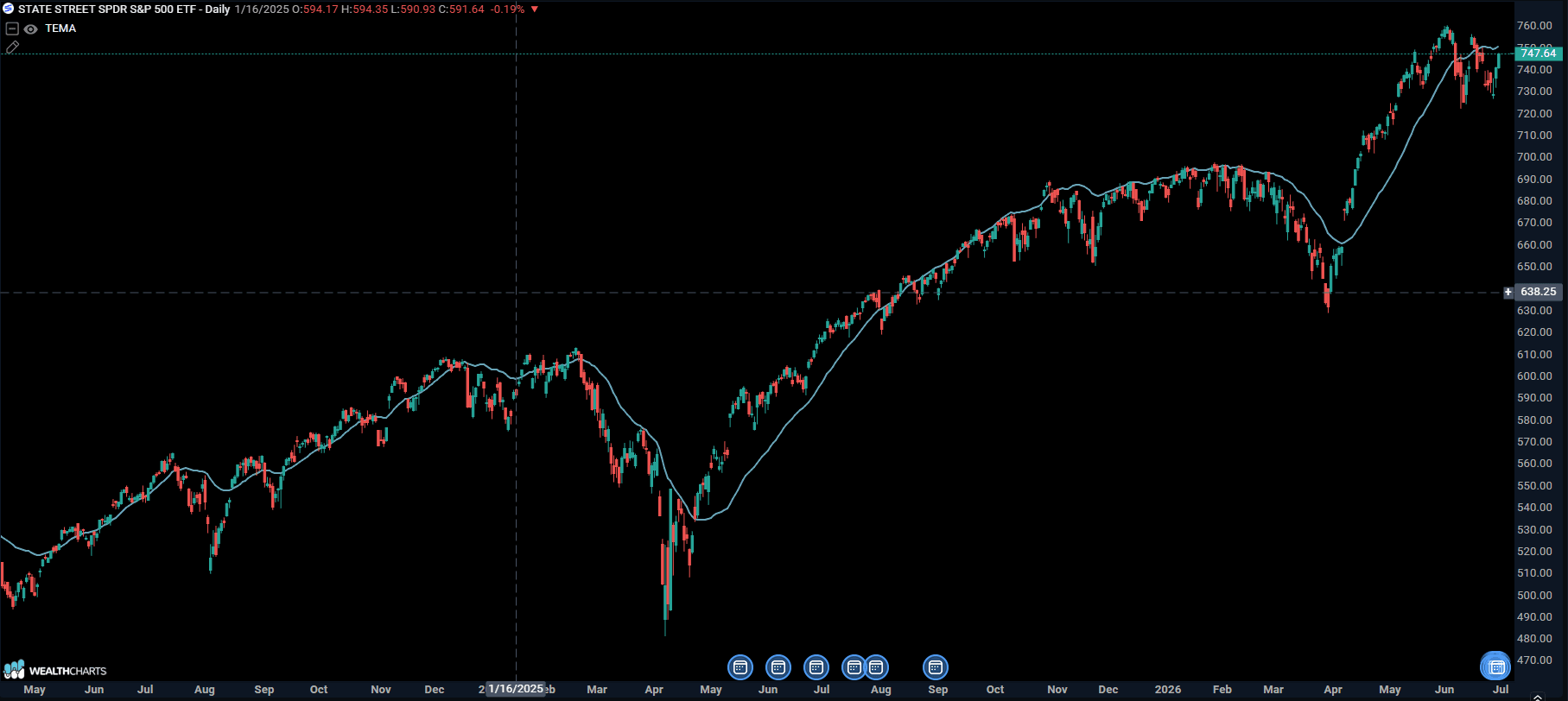This screenshot has height=701, width=1568.
Task: Open the calendar event marker above Jul 2025
Action: 816,667
